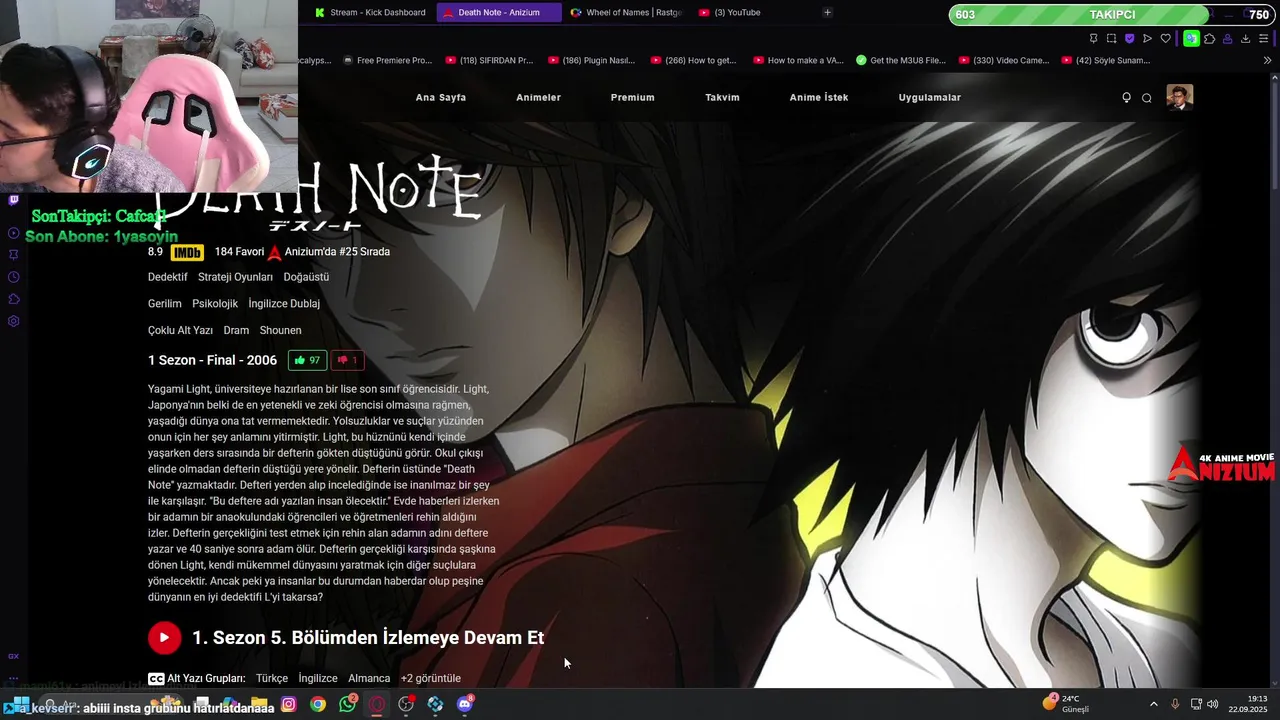Like the anime with thumbs up 97
This screenshot has width=1280, height=720.
click(308, 360)
